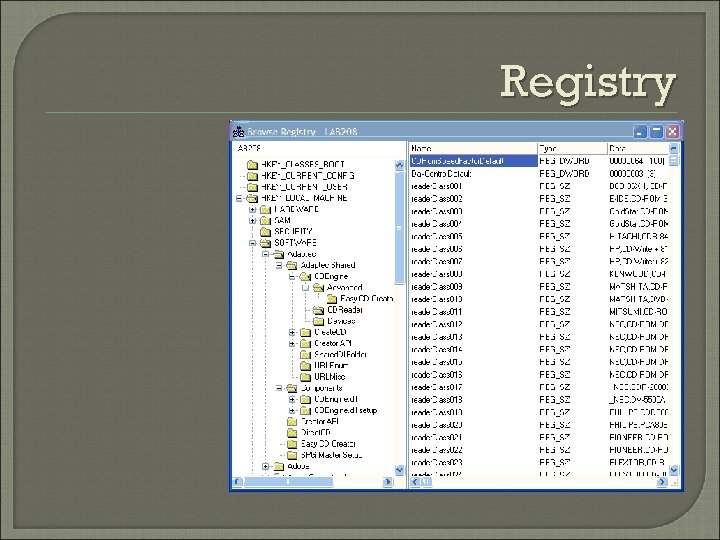
Task: Click the Components key folder icon
Action: (x=292, y=388)
